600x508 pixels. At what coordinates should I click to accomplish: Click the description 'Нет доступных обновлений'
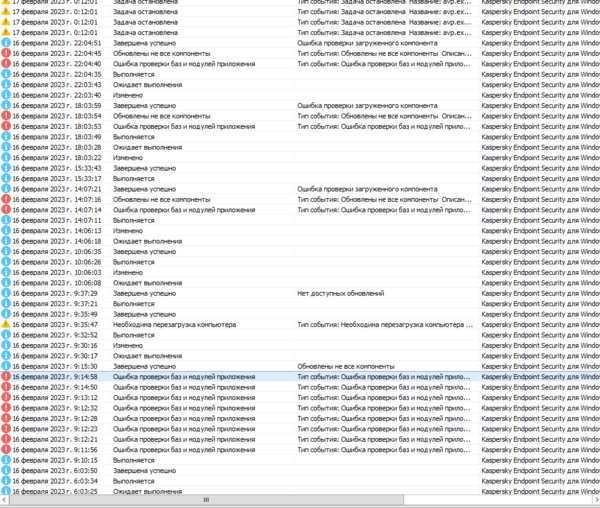coord(341,293)
